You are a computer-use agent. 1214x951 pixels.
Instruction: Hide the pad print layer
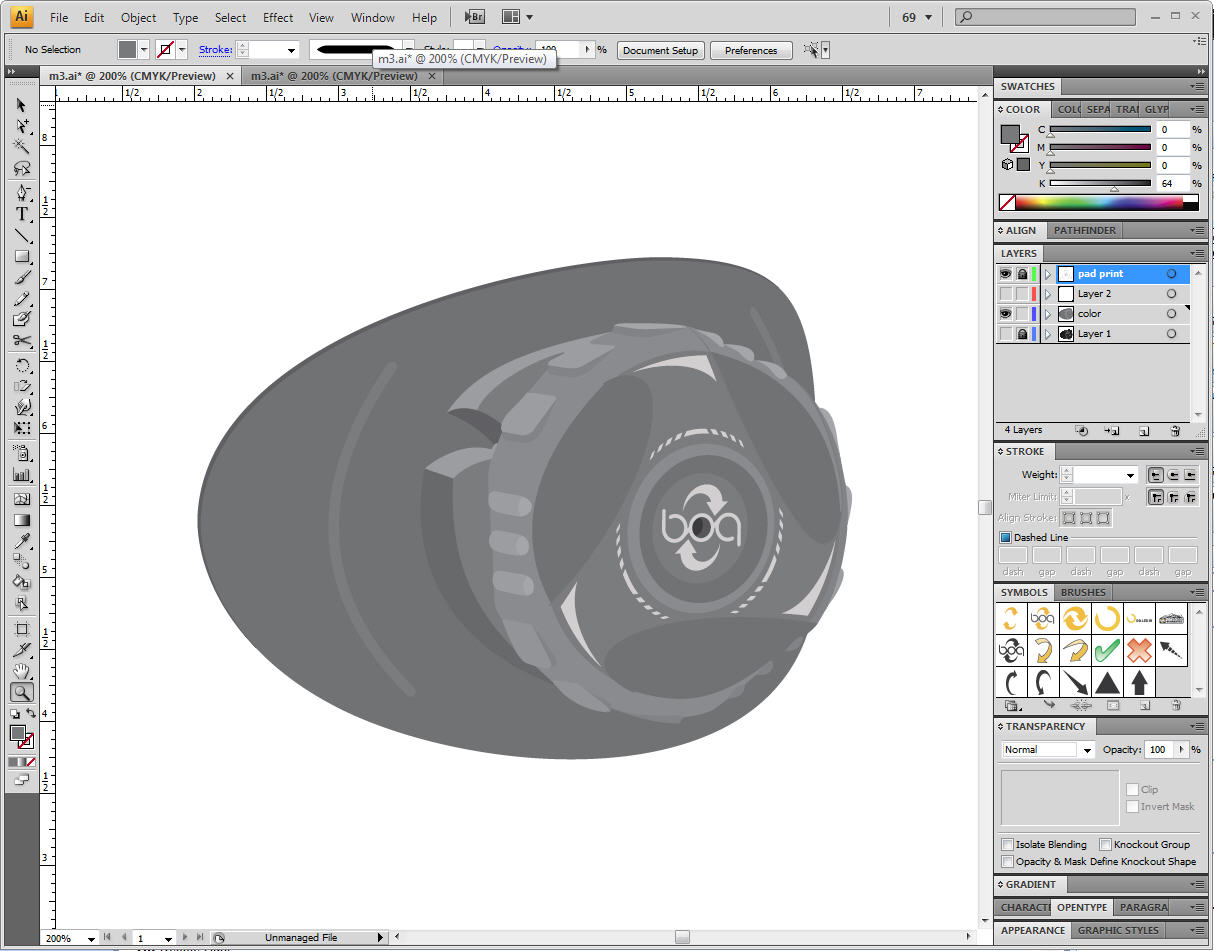pyautogui.click(x=1005, y=274)
